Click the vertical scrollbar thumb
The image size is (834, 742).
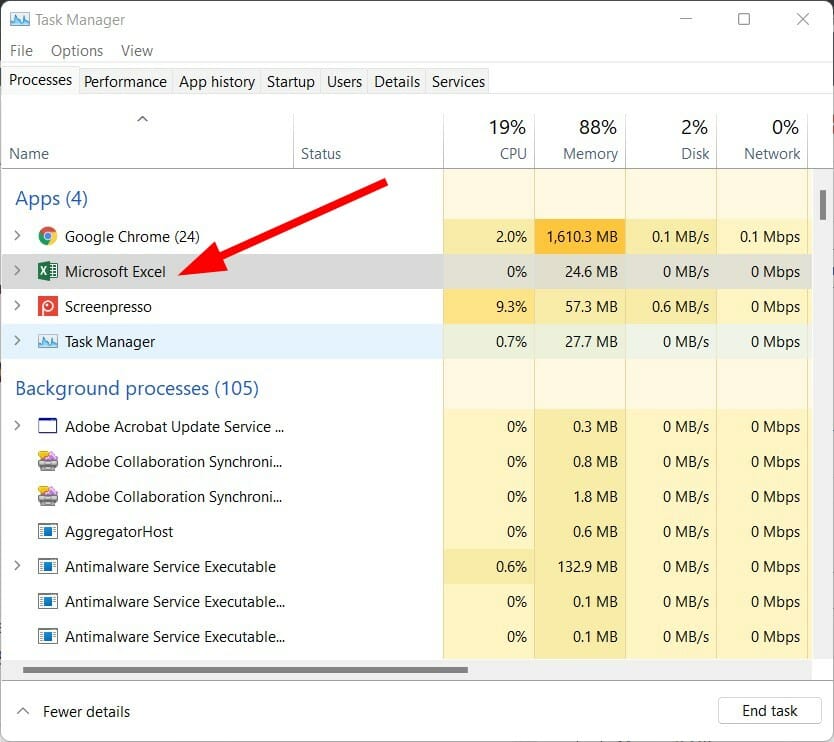pyautogui.click(x=823, y=205)
